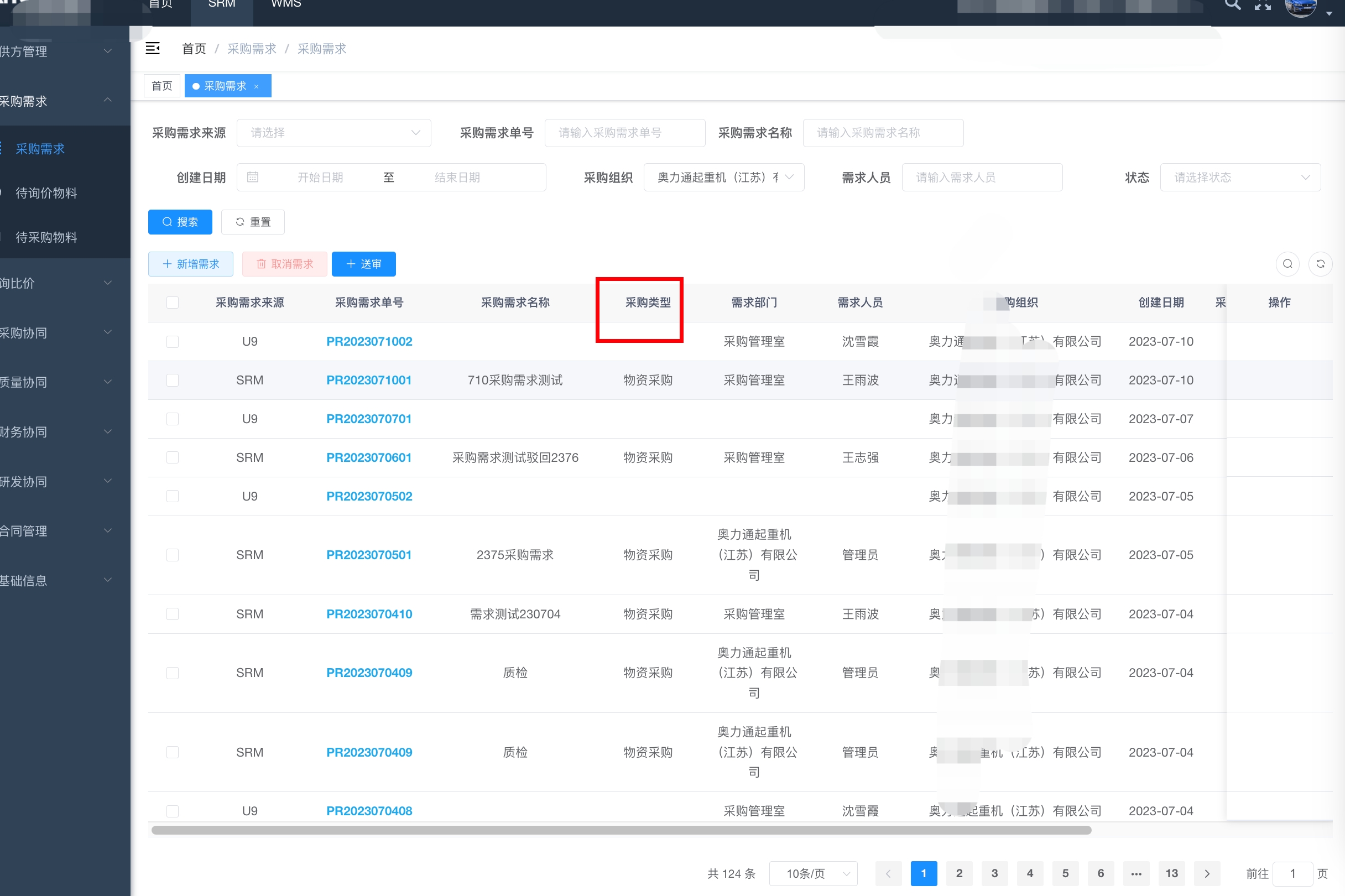Open request PR2023070601 link

pos(369,457)
